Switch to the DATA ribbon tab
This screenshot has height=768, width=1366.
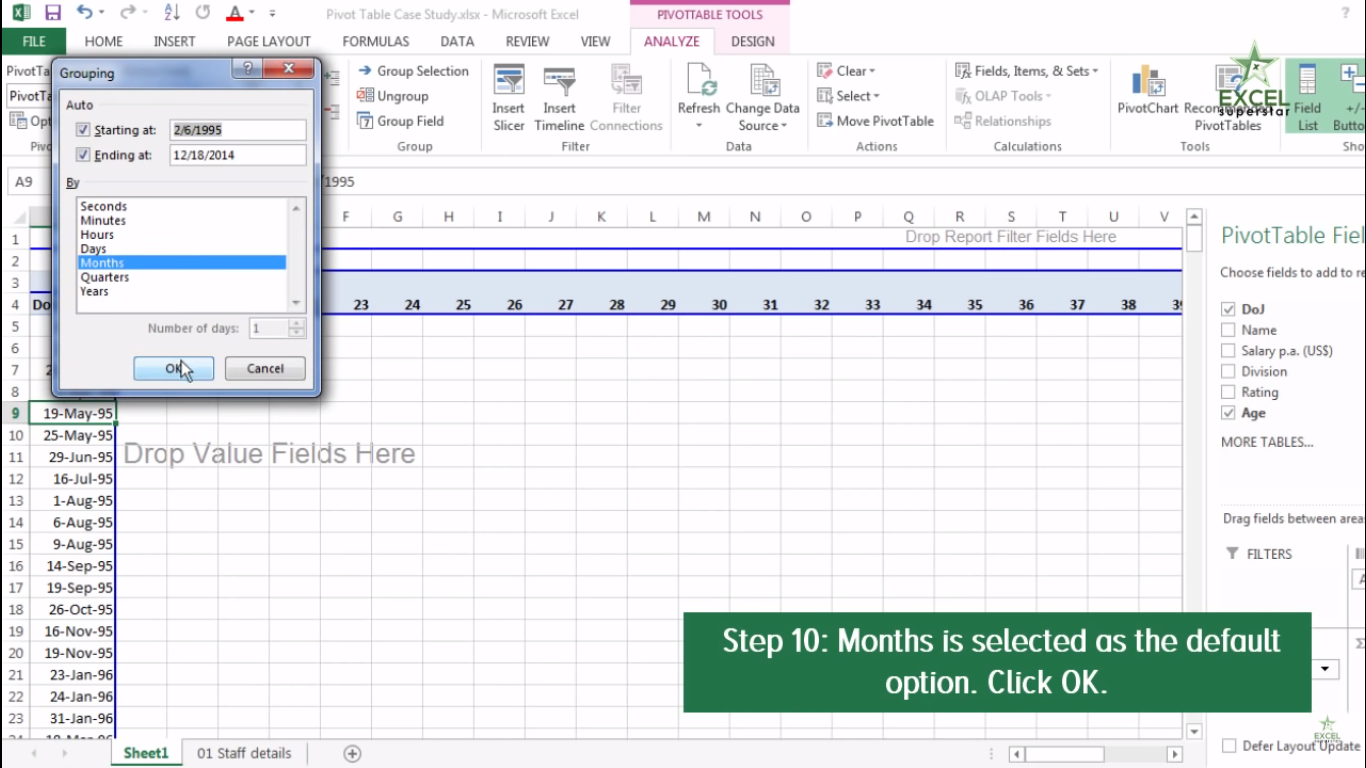(457, 41)
